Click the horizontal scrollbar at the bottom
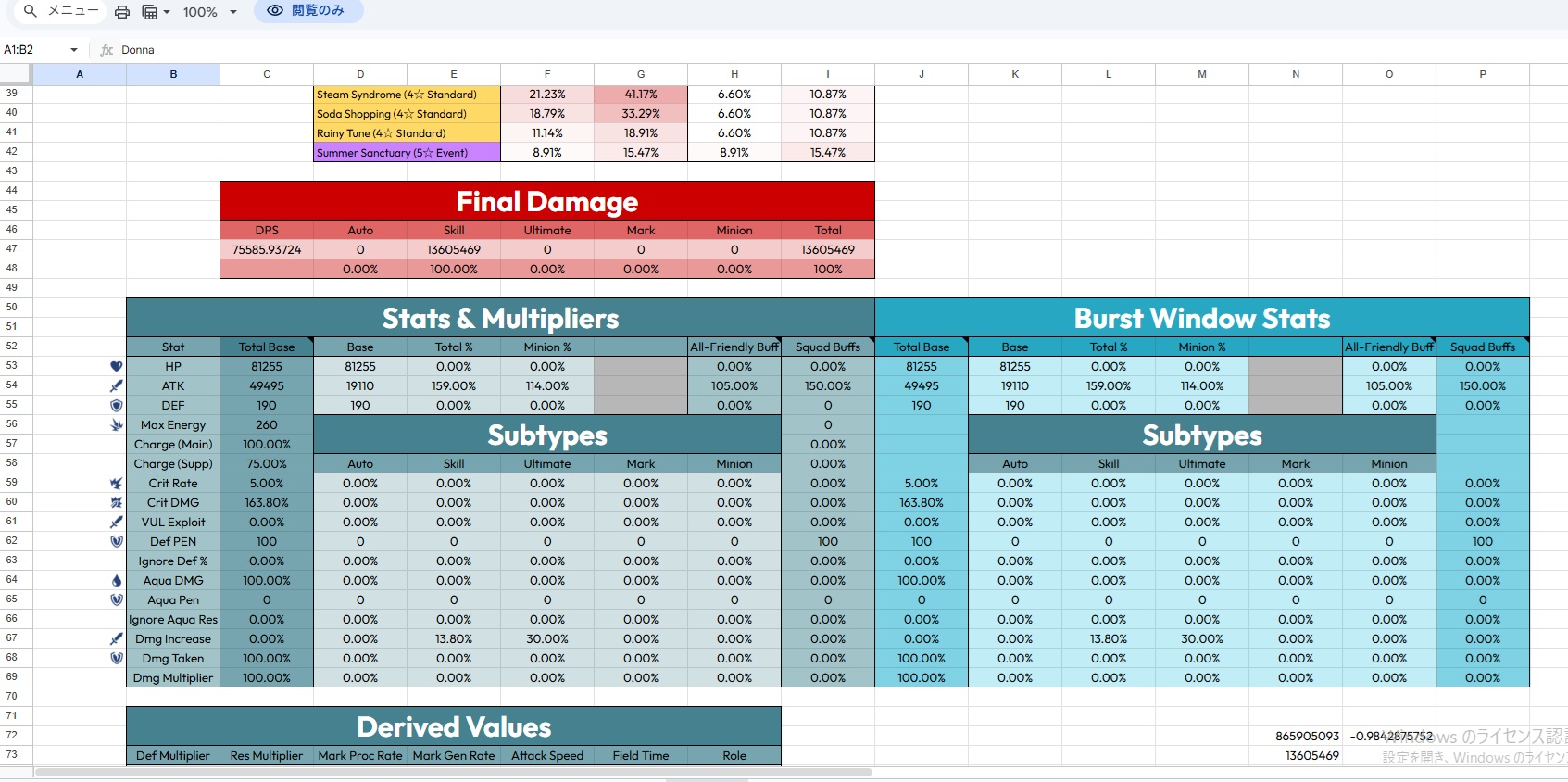This screenshot has height=782, width=1568. click(452, 772)
